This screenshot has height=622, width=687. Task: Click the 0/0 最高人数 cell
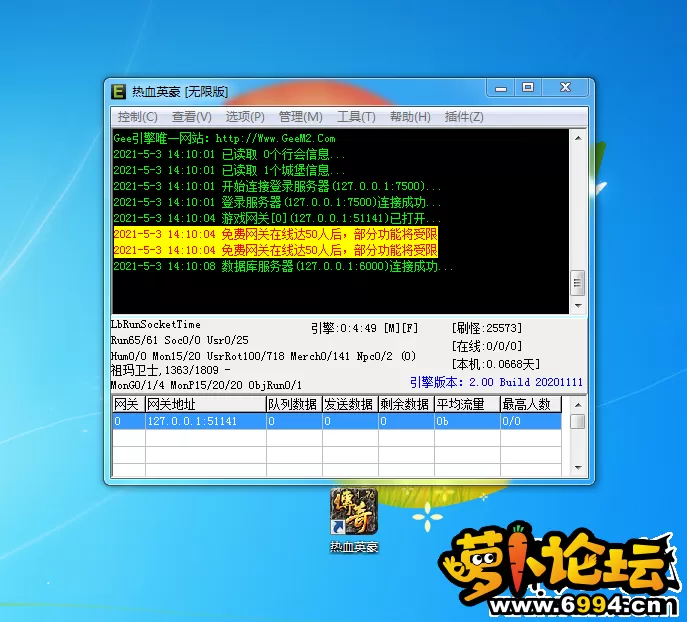point(531,421)
